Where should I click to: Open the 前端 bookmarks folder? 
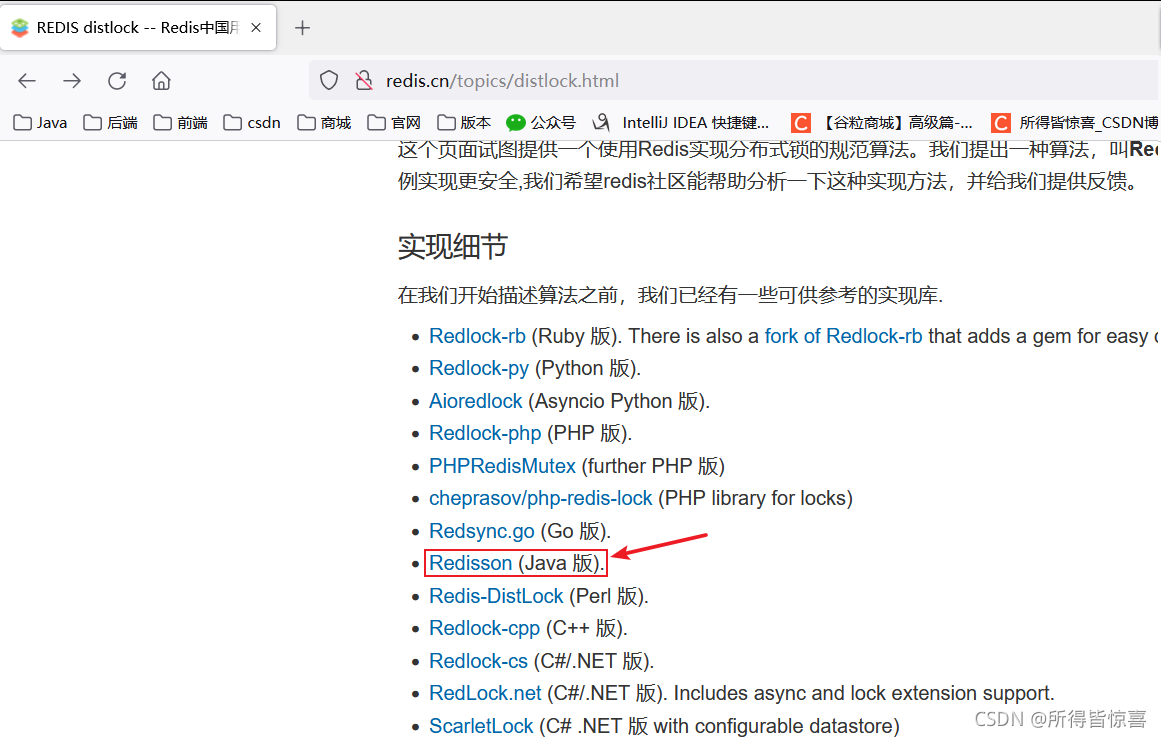click(x=181, y=122)
